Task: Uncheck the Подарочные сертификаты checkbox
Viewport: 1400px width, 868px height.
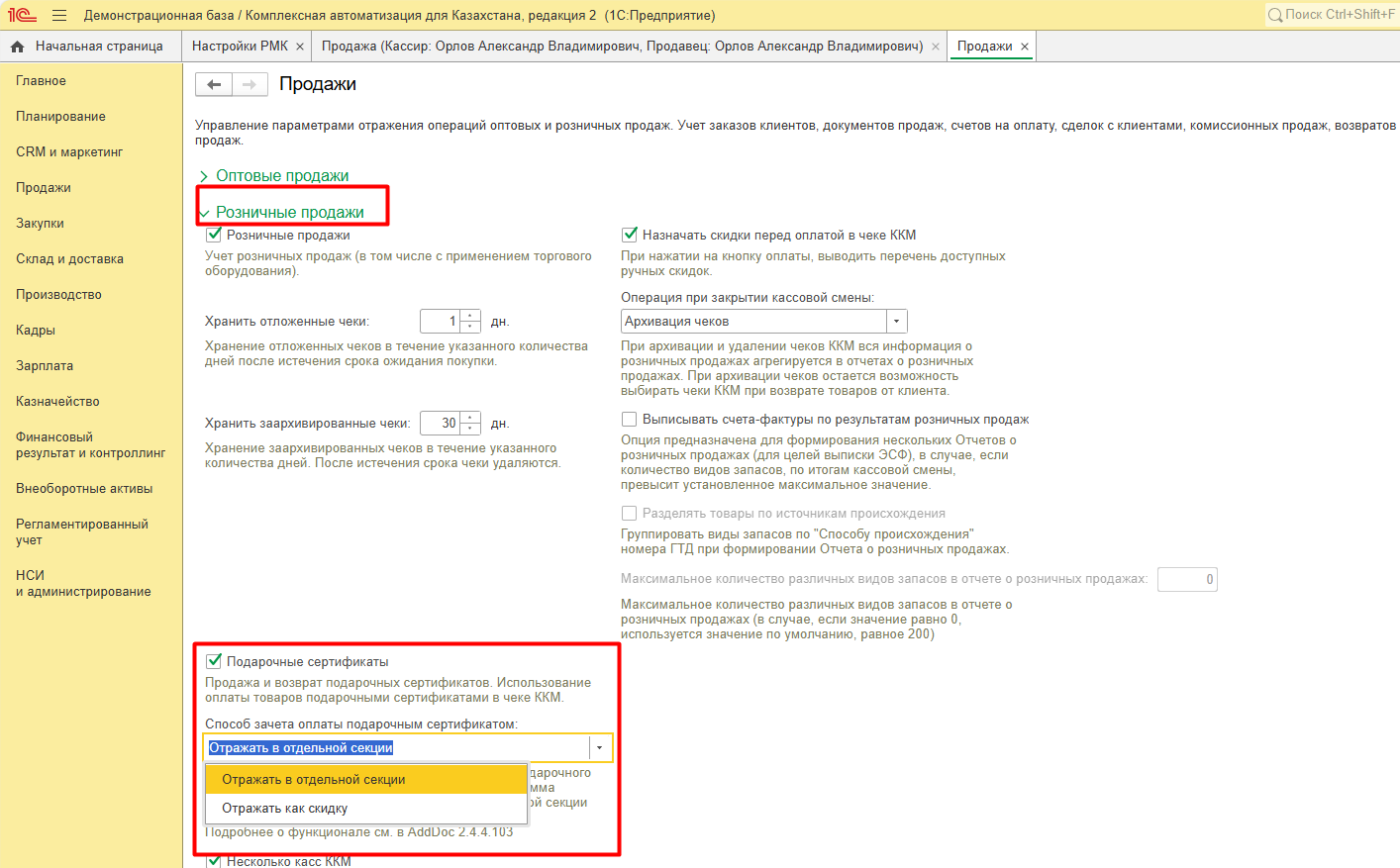Action: (214, 661)
